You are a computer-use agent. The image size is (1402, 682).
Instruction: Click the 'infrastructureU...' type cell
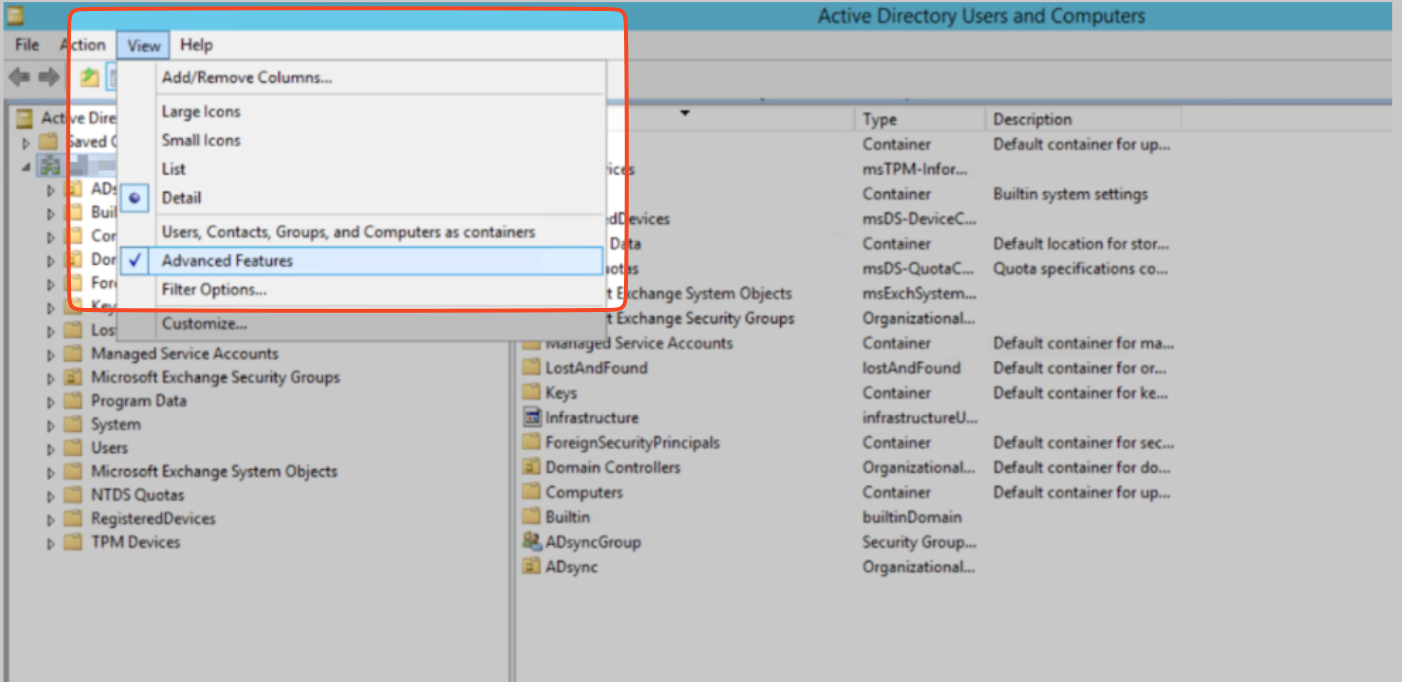[x=920, y=418]
